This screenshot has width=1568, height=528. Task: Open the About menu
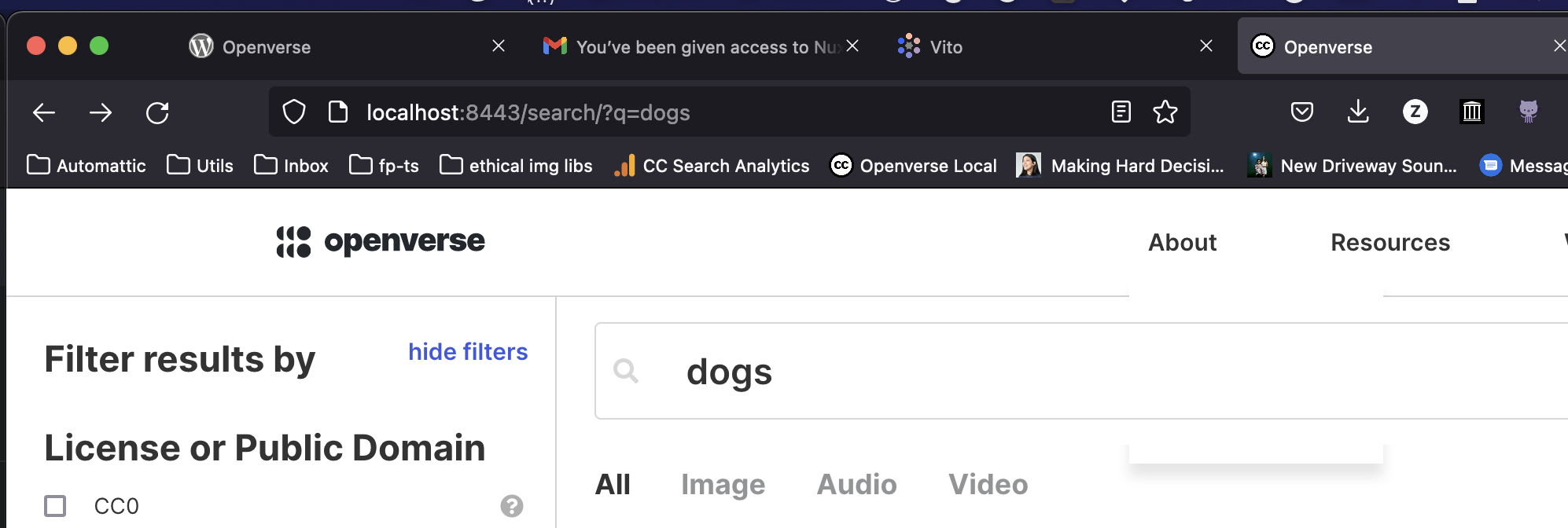(x=1182, y=242)
